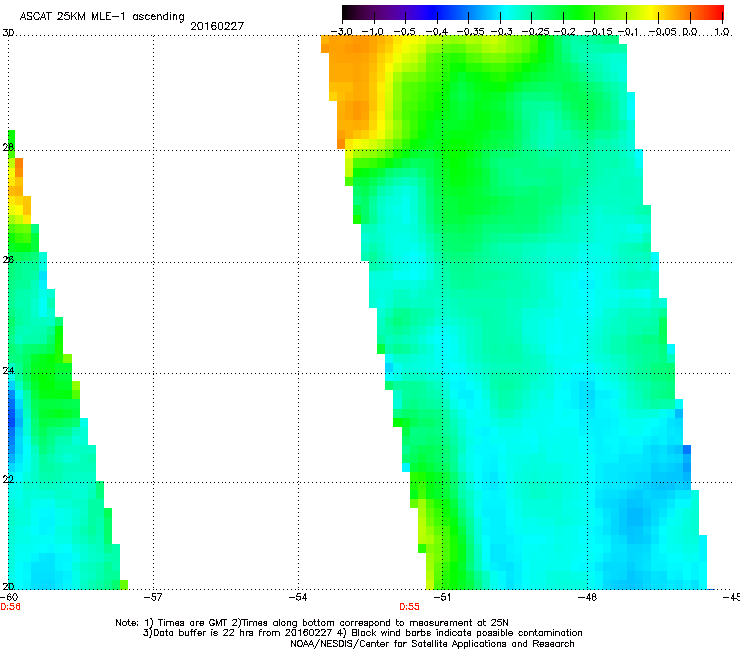Click the '1.0' color scale label
This screenshot has width=740, height=650.
[x=722, y=32]
